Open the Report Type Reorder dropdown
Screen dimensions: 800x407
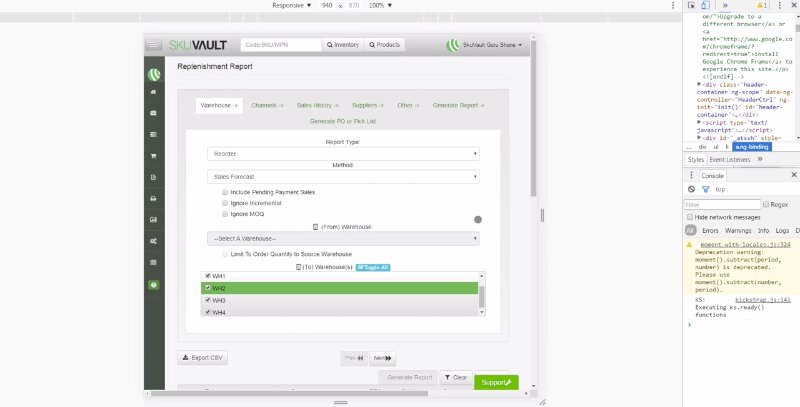tap(343, 154)
